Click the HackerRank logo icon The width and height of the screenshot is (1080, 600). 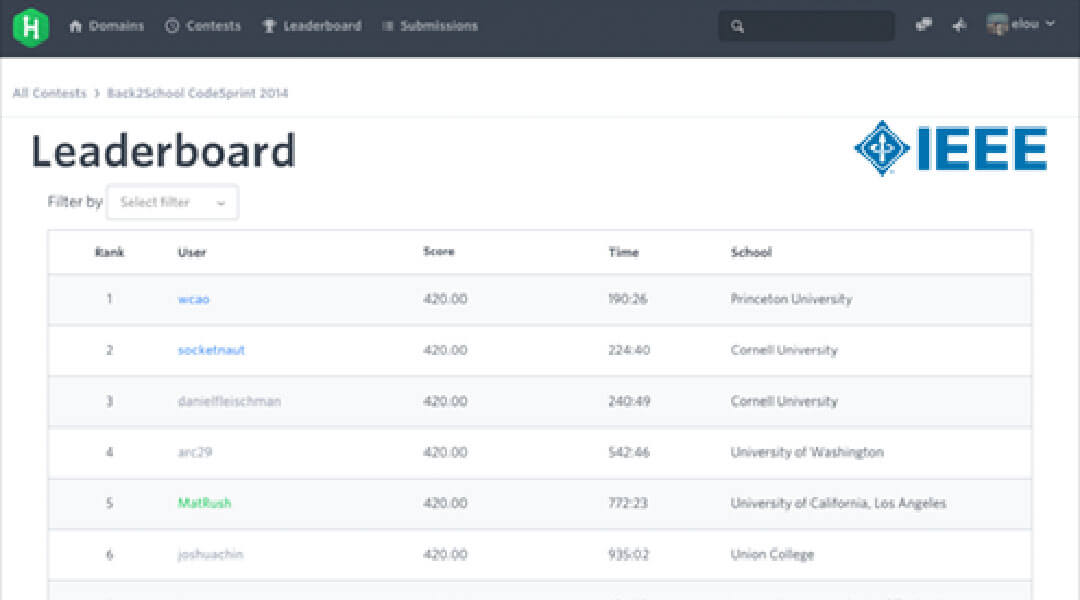[x=31, y=27]
